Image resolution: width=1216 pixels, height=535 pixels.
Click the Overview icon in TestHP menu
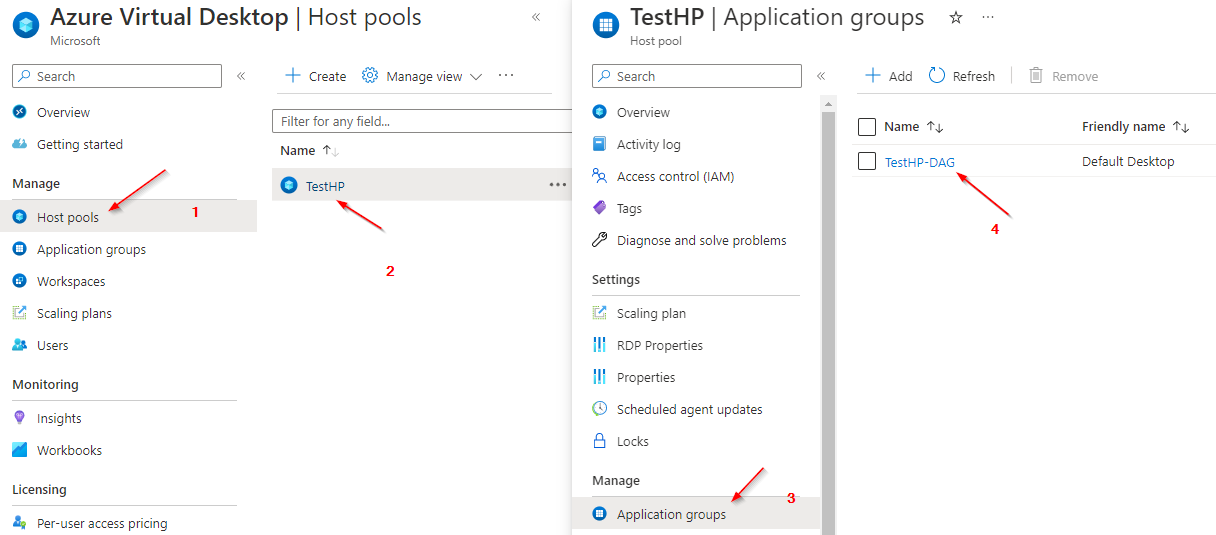600,112
